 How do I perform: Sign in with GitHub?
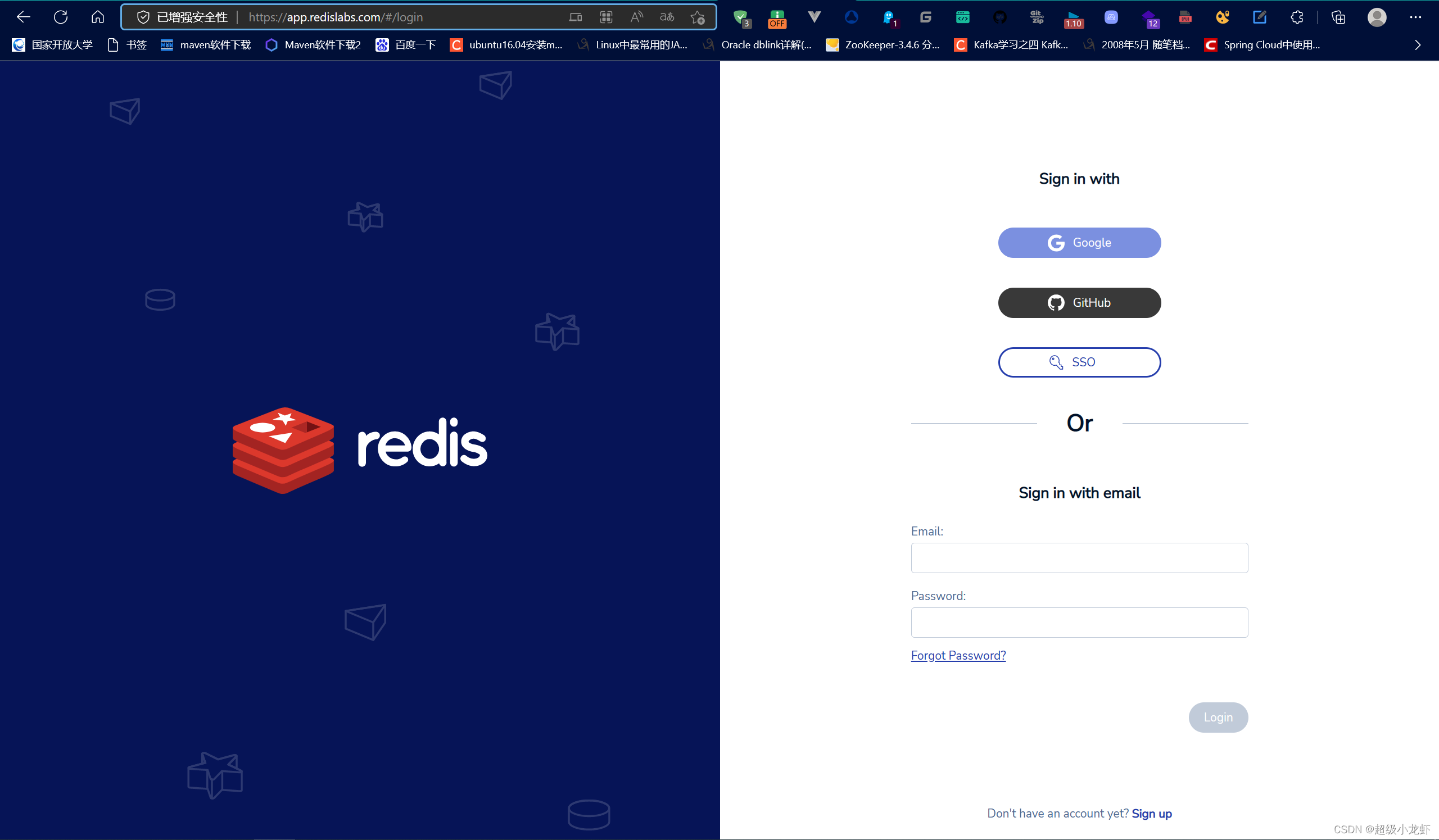pyautogui.click(x=1079, y=302)
